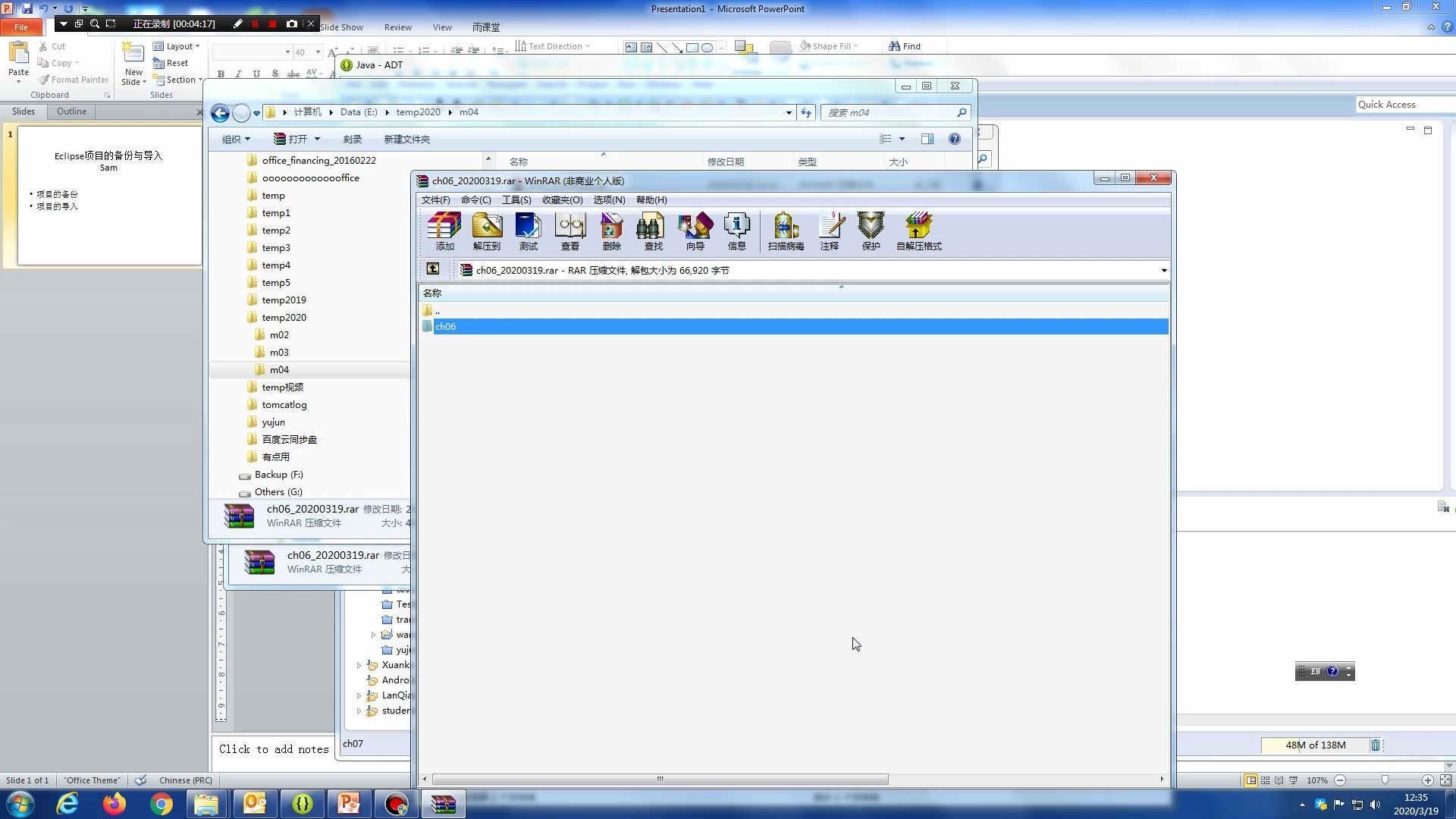Expand the 组织 organize dropdown

[236, 140]
